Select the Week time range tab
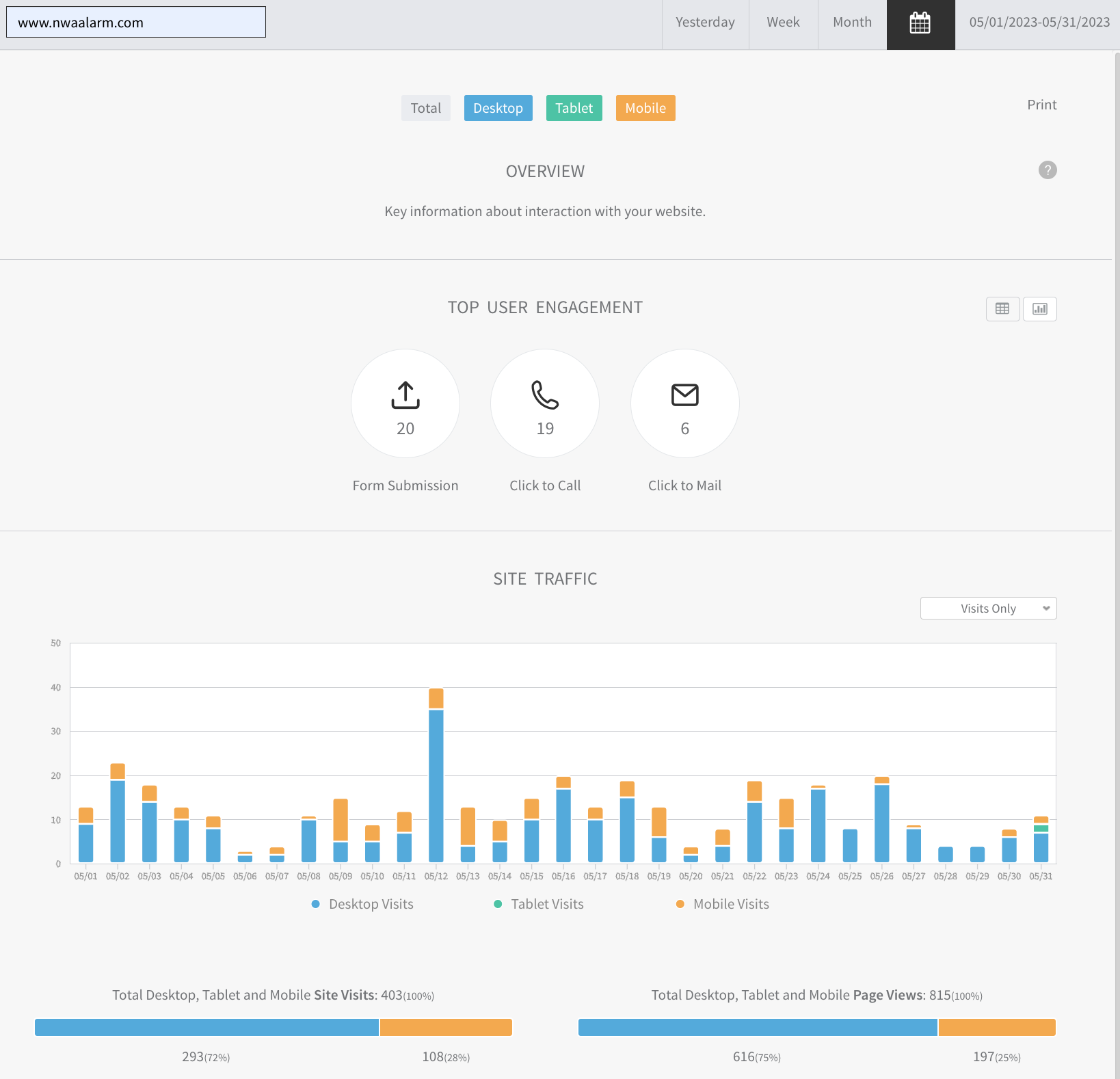Viewport: 1120px width, 1079px height. pyautogui.click(x=783, y=23)
